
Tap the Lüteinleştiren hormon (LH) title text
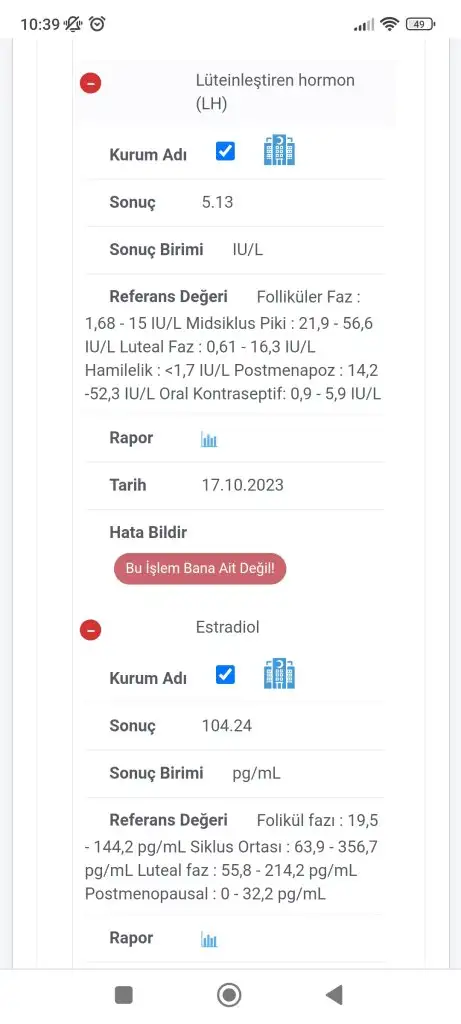click(275, 92)
